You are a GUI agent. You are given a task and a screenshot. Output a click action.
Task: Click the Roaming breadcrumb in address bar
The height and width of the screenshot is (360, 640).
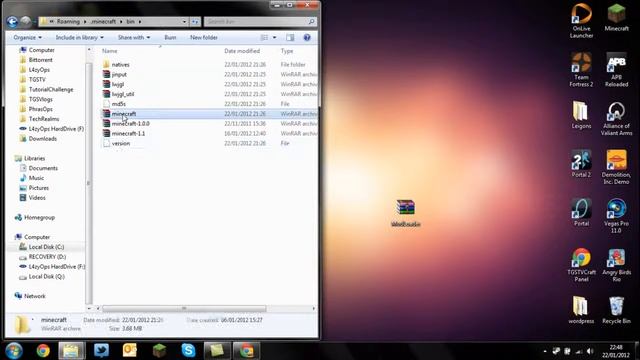pos(68,22)
